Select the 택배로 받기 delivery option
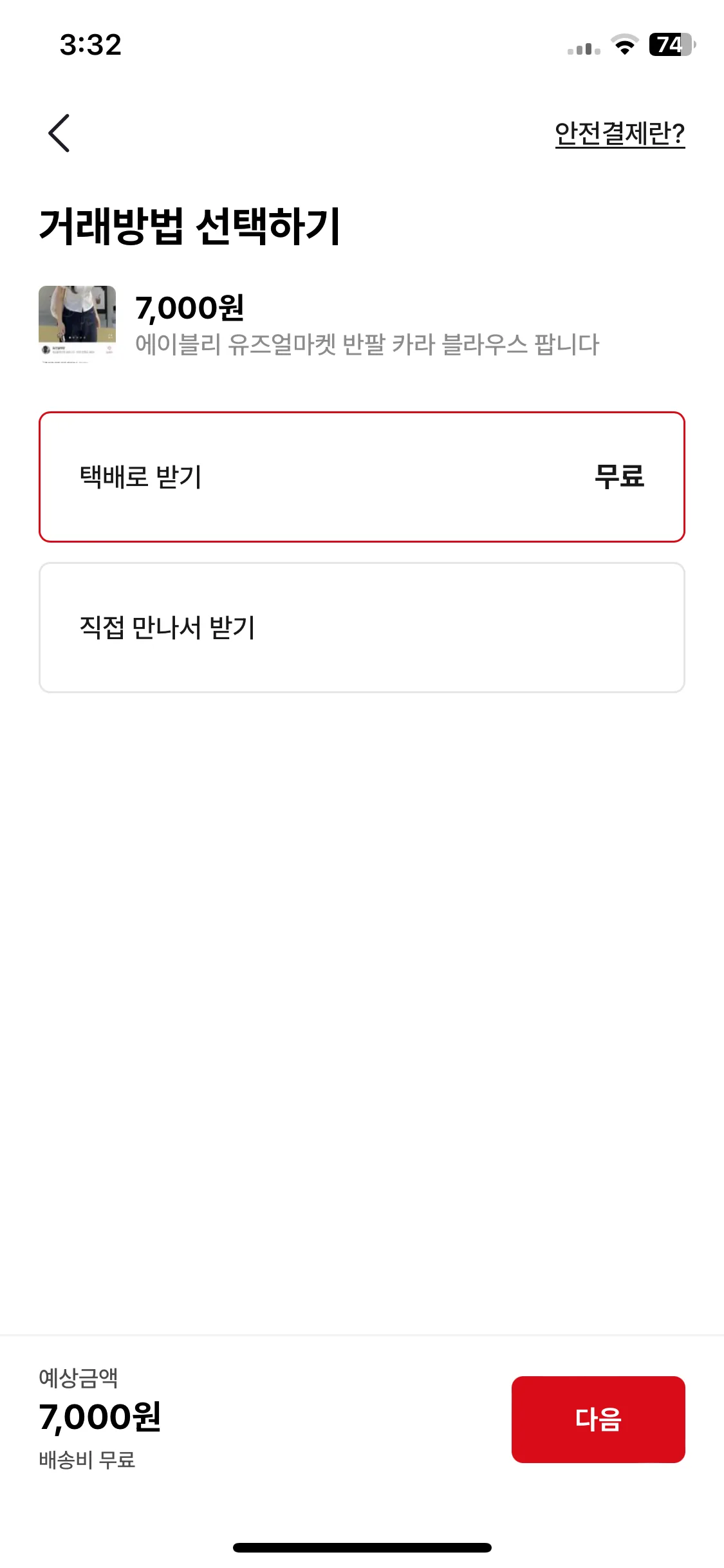 click(x=362, y=477)
